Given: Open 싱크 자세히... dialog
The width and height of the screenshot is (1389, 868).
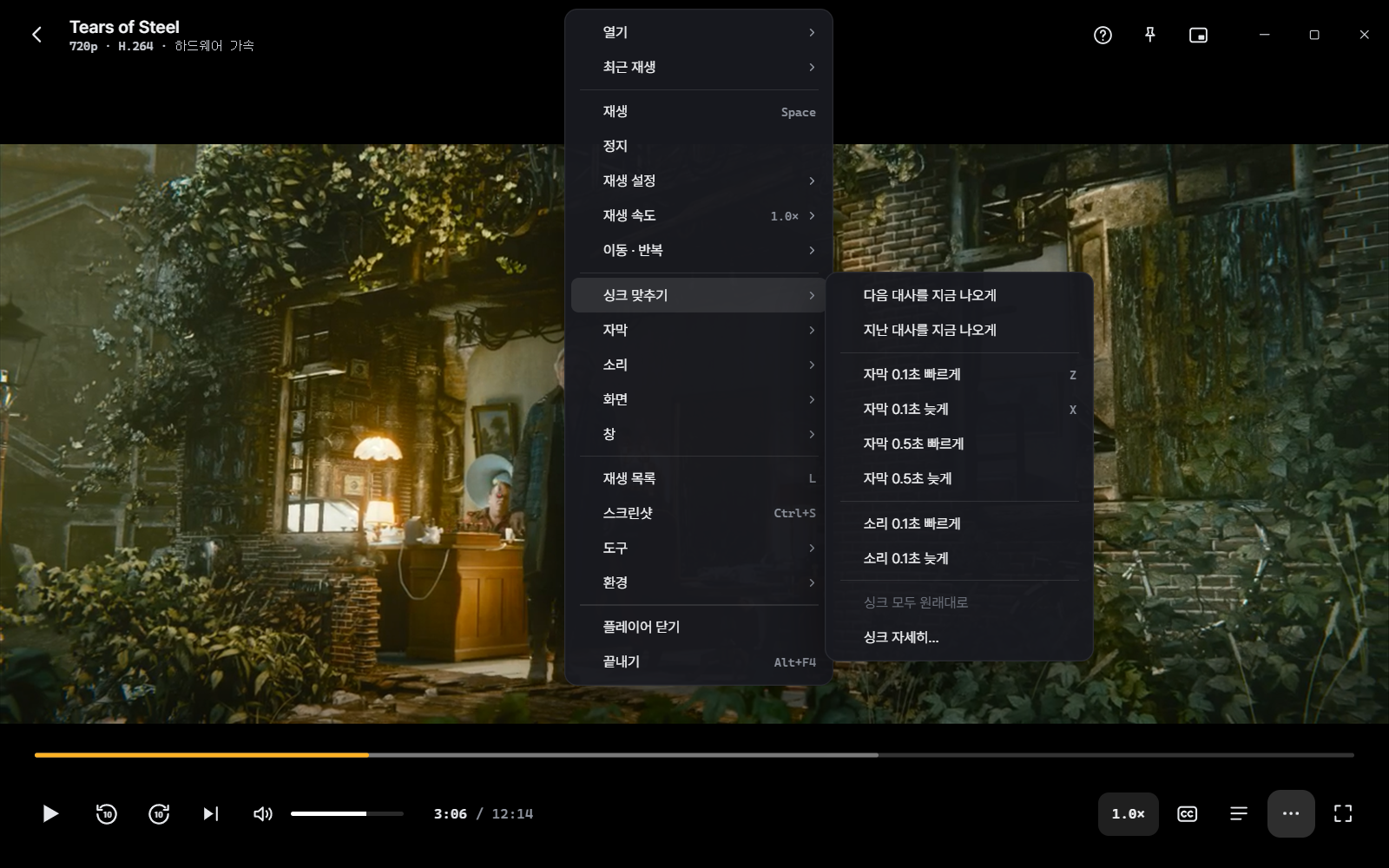Looking at the screenshot, I should 959,637.
